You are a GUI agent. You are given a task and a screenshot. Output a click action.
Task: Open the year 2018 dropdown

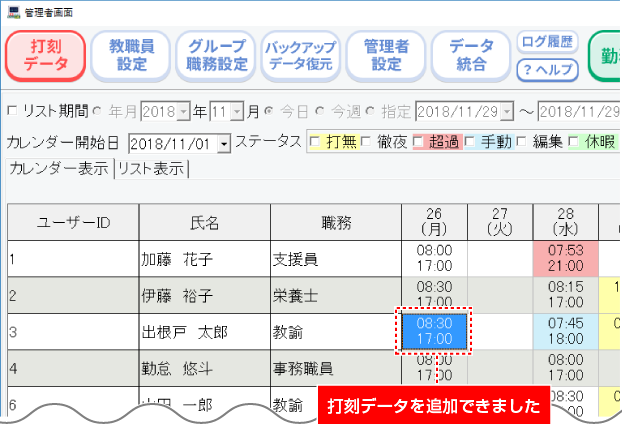click(x=183, y=111)
